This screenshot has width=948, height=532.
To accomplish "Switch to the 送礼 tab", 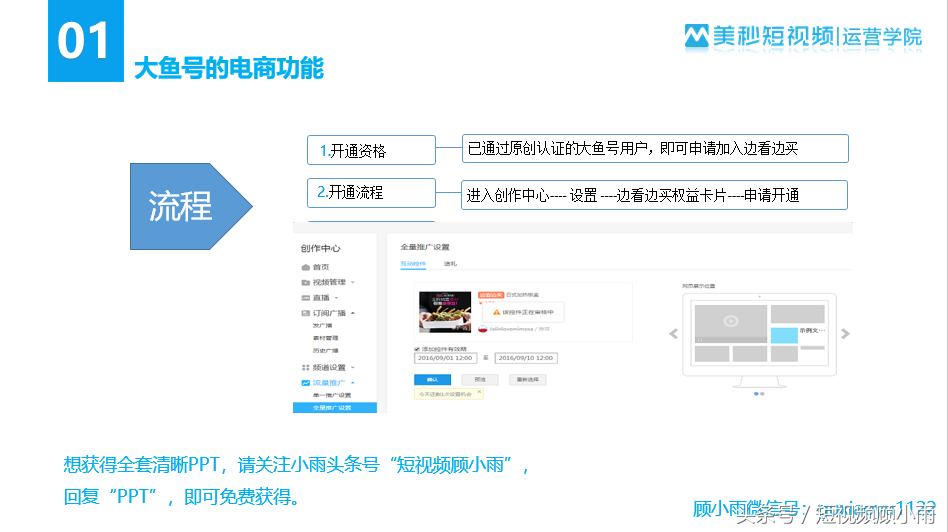I will click(x=450, y=264).
